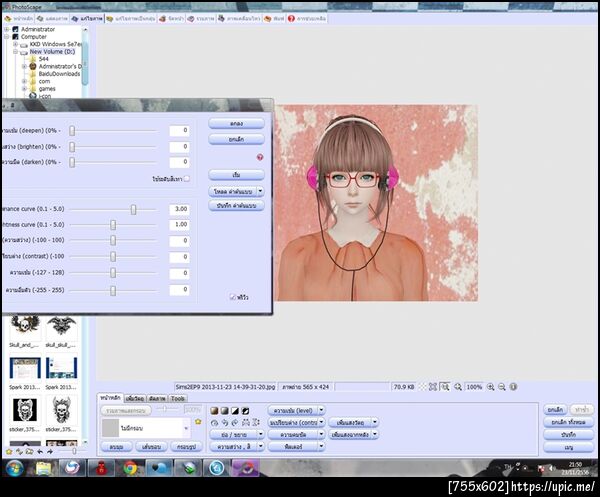Click the save preset button in dialog
Viewport: 600px width, 497px height.
pos(236,205)
